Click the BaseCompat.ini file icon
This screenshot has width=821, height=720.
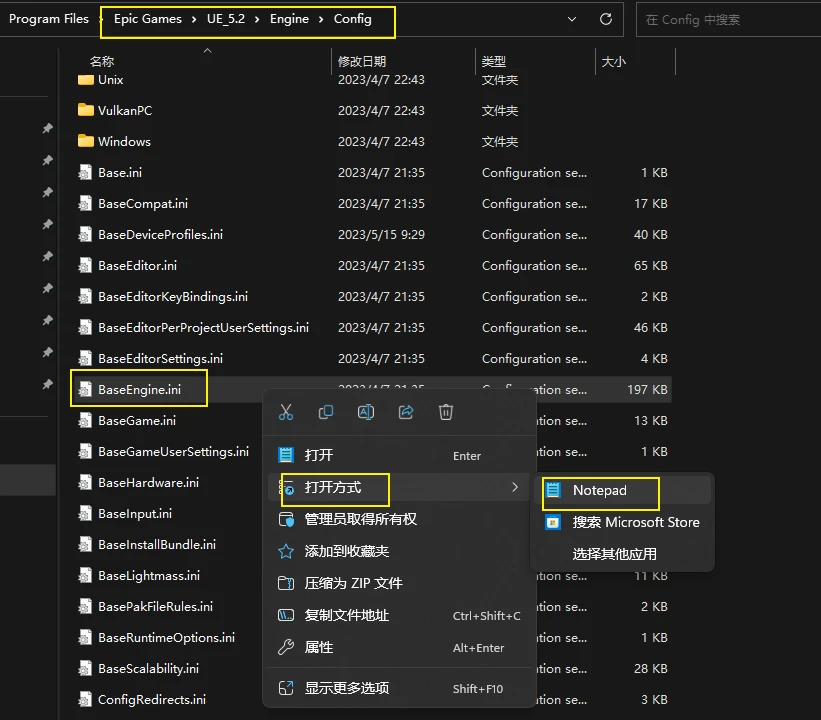coord(85,203)
